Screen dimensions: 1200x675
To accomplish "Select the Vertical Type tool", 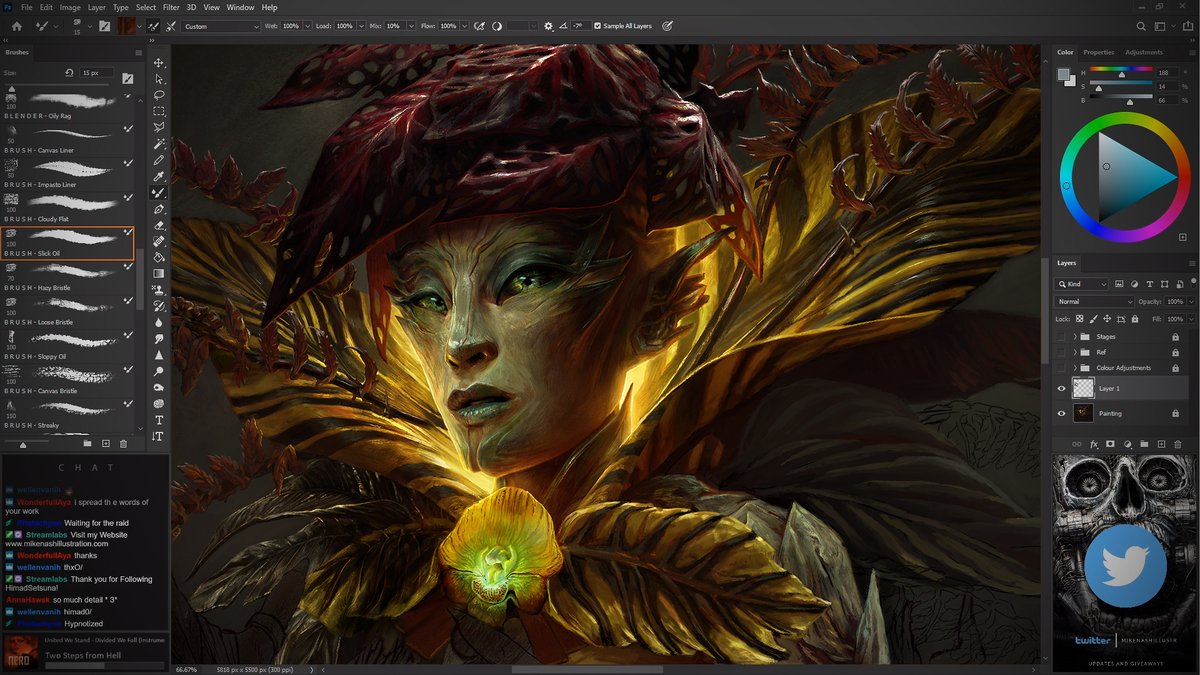I will (159, 436).
